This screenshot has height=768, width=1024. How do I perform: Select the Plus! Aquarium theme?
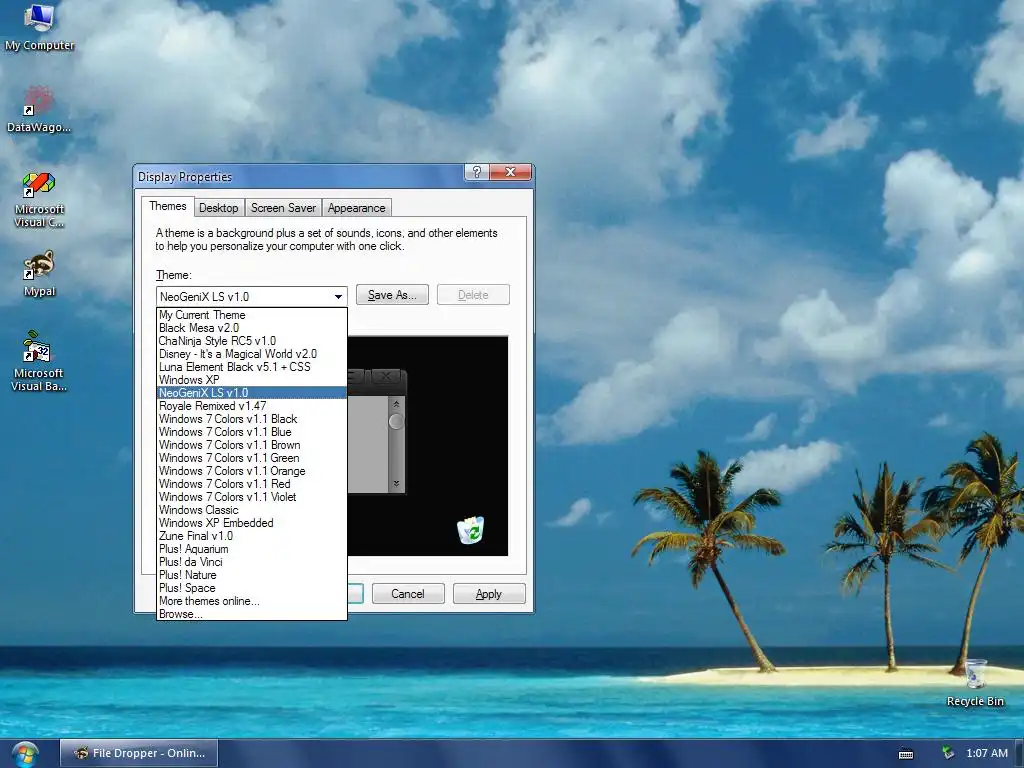point(251,549)
